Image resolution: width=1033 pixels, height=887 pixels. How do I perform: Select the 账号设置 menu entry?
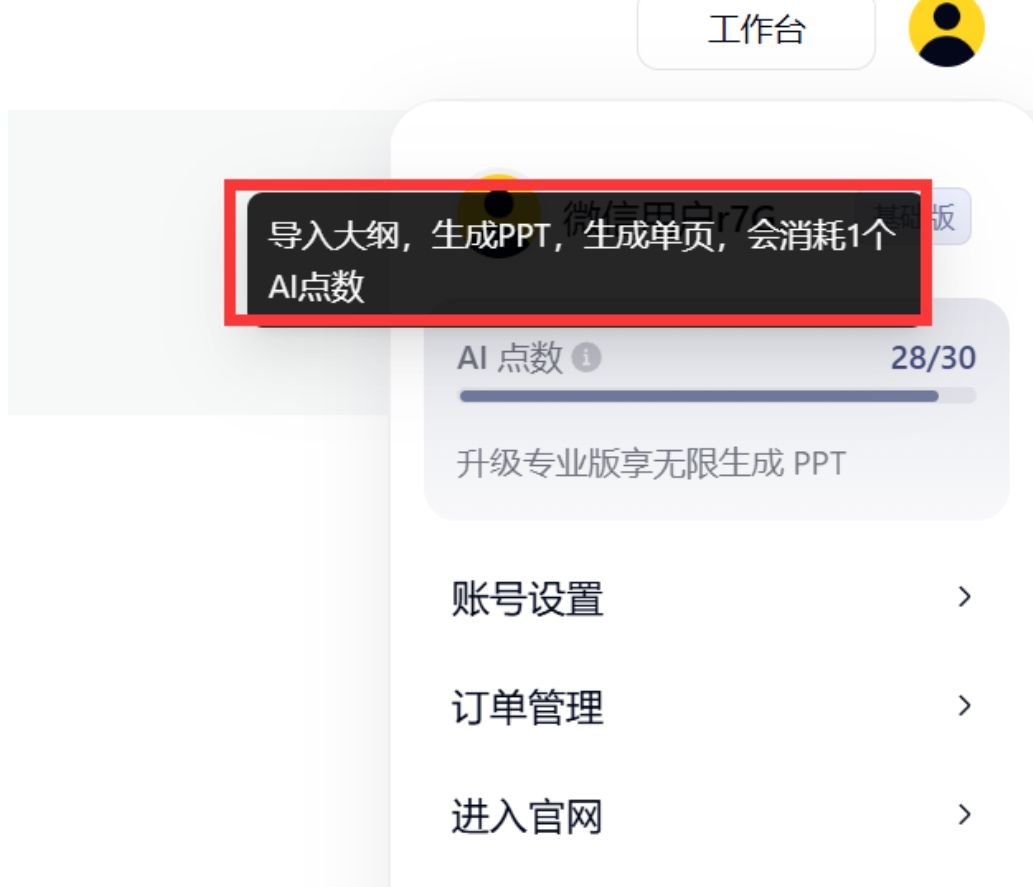click(712, 598)
